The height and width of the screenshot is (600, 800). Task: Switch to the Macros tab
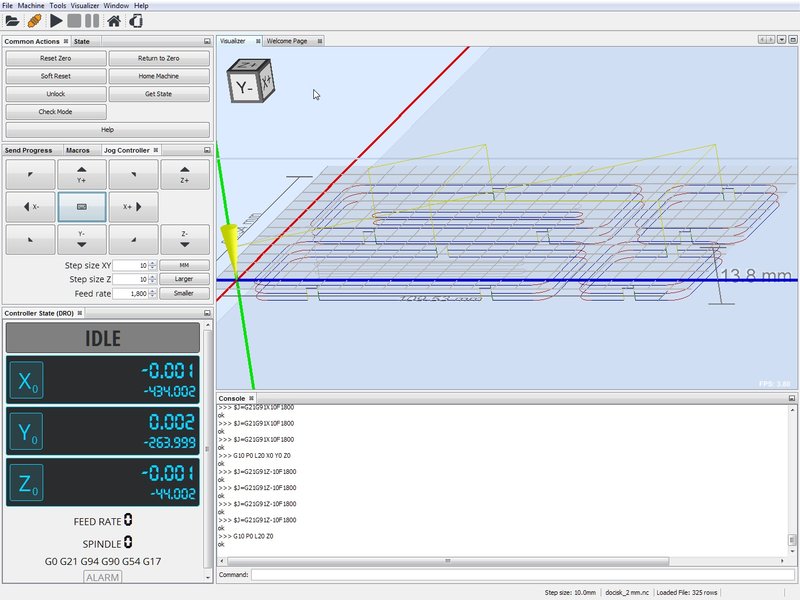tap(78, 151)
